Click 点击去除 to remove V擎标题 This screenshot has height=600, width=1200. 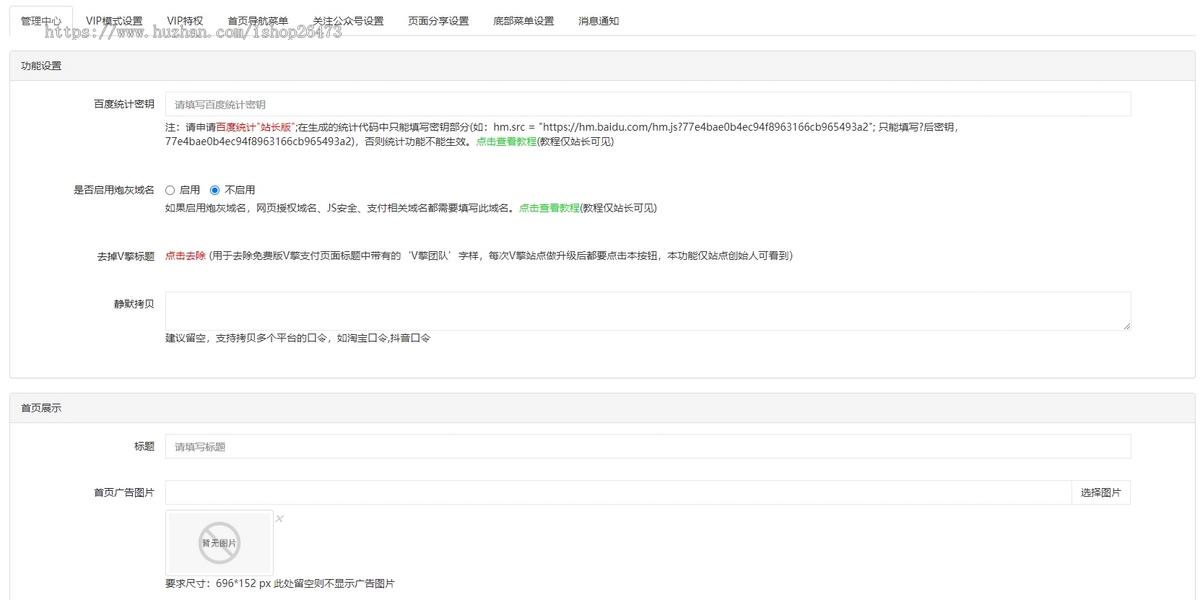click(185, 256)
